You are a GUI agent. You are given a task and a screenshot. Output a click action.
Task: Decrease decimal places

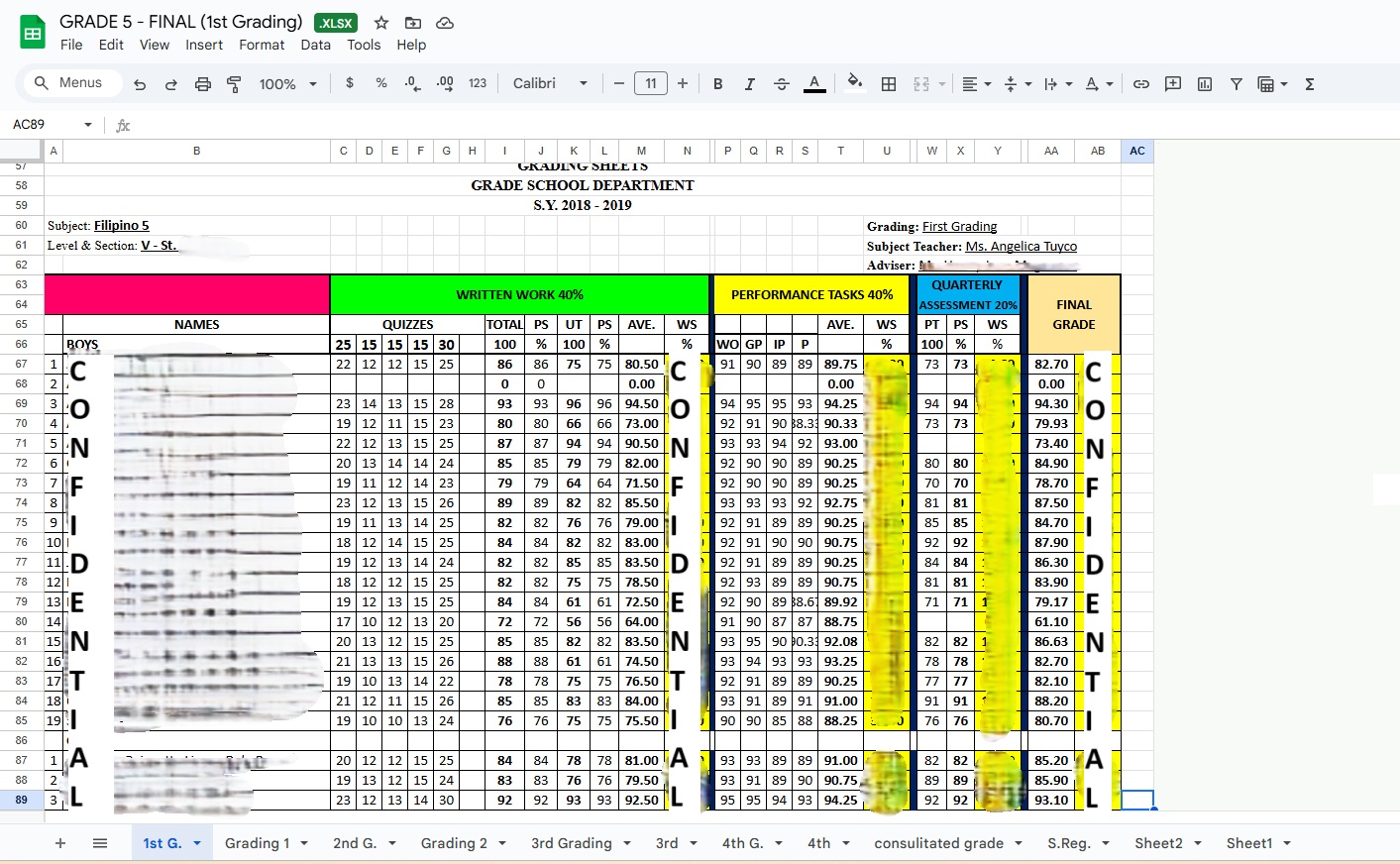[x=413, y=83]
